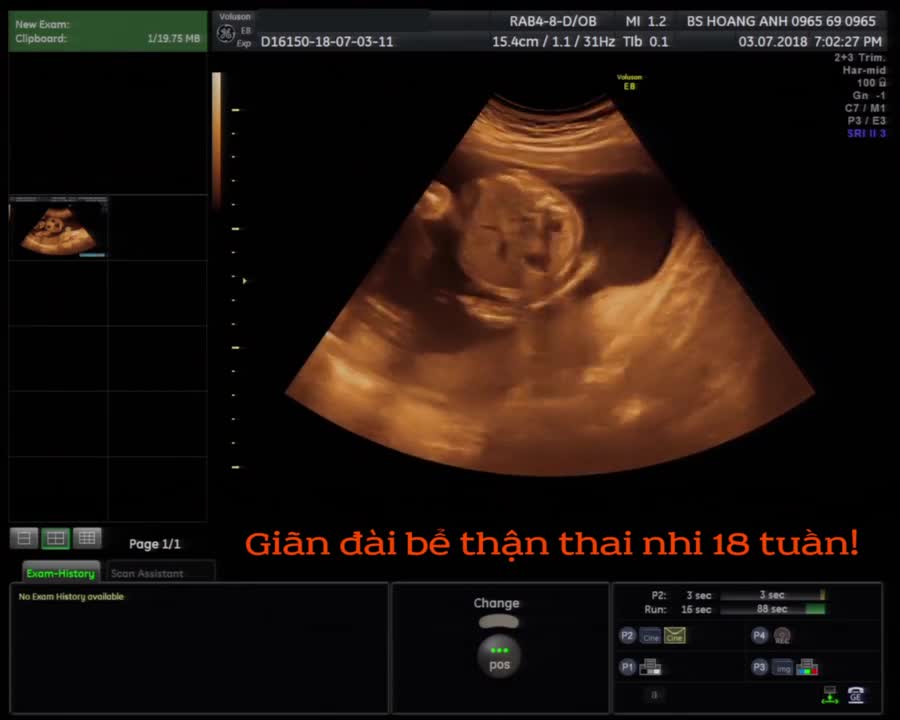The width and height of the screenshot is (900, 720).
Task: Click the REC recorder icon beside P4
Action: [782, 636]
